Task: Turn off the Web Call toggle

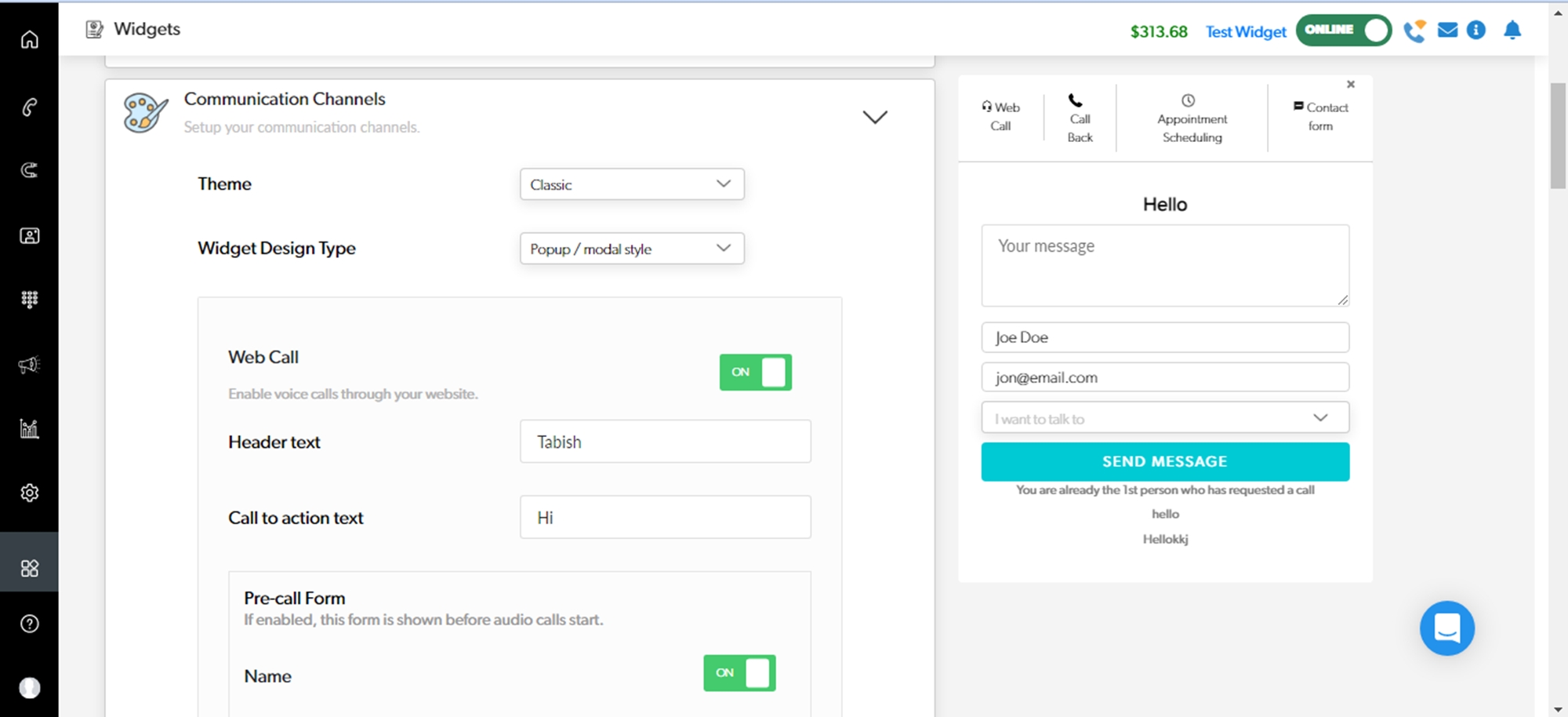Action: pyautogui.click(x=755, y=372)
